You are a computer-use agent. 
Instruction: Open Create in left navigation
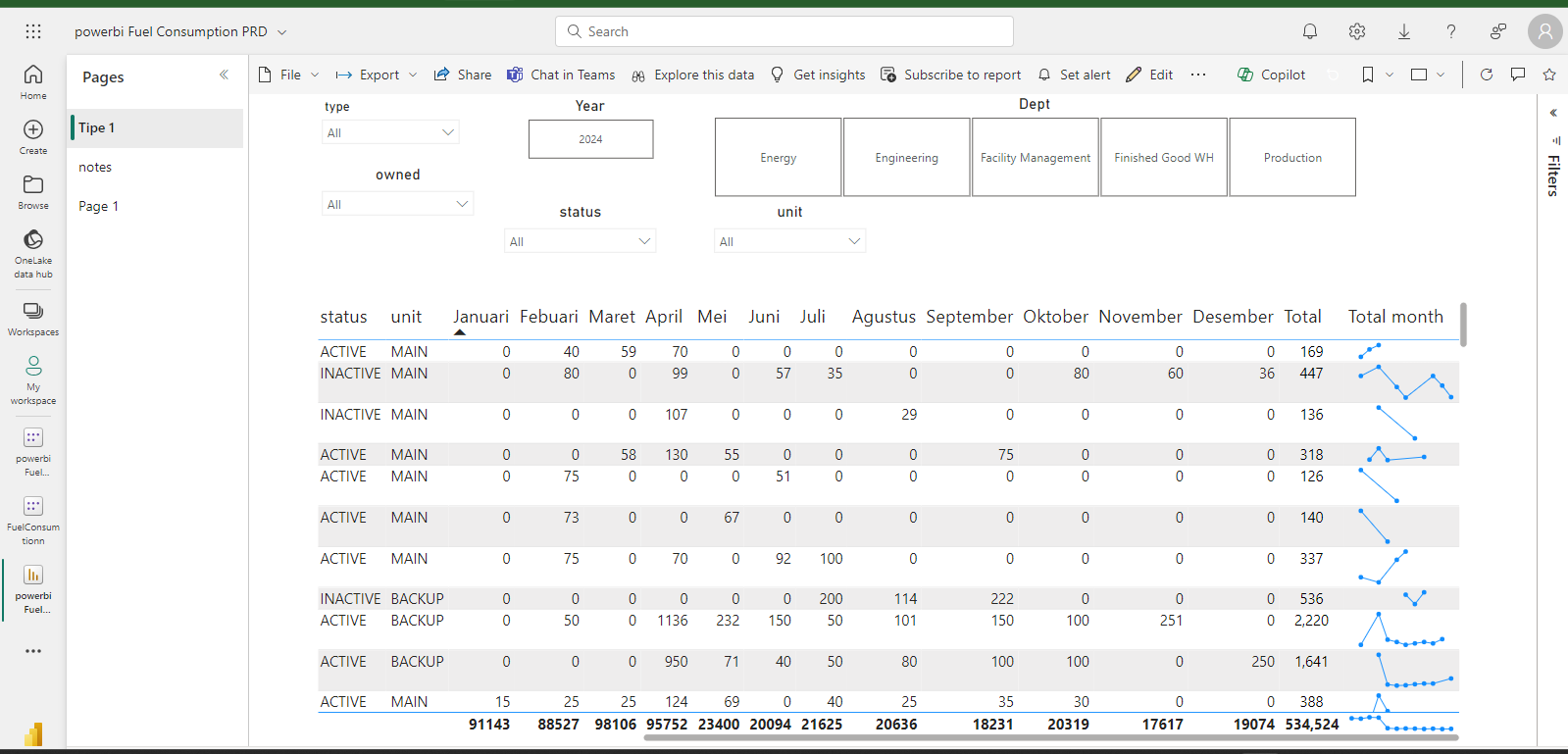33,137
